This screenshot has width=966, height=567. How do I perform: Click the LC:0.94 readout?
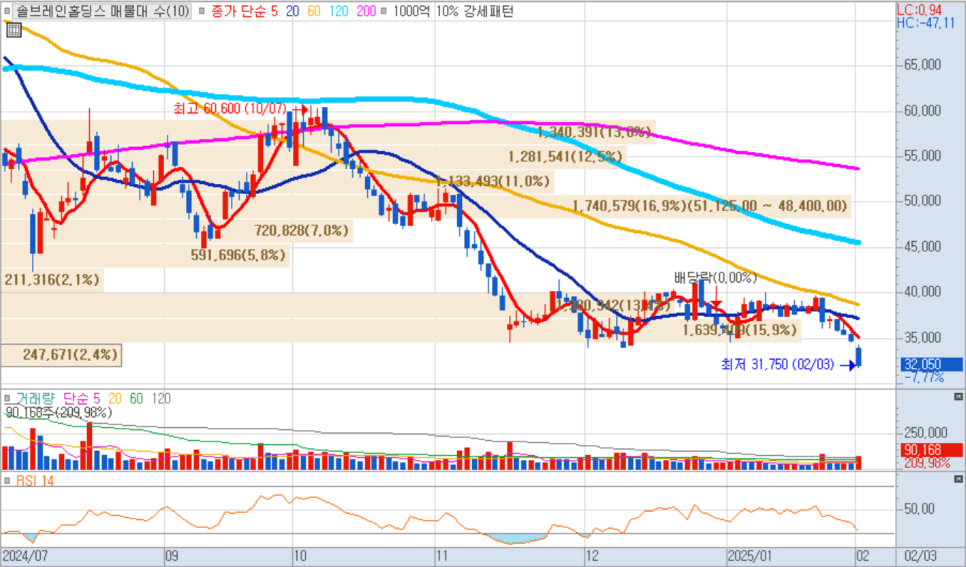(919, 10)
